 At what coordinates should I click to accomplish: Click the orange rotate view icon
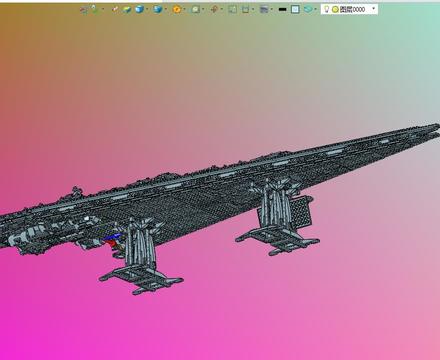[214, 9]
